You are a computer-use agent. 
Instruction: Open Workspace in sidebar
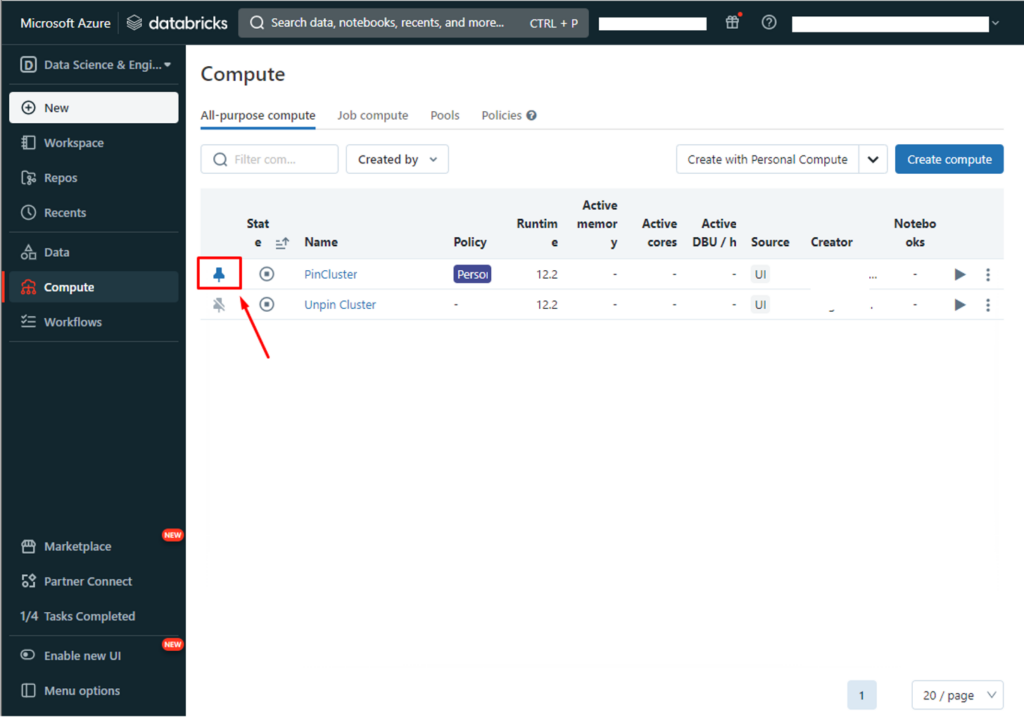[93, 142]
